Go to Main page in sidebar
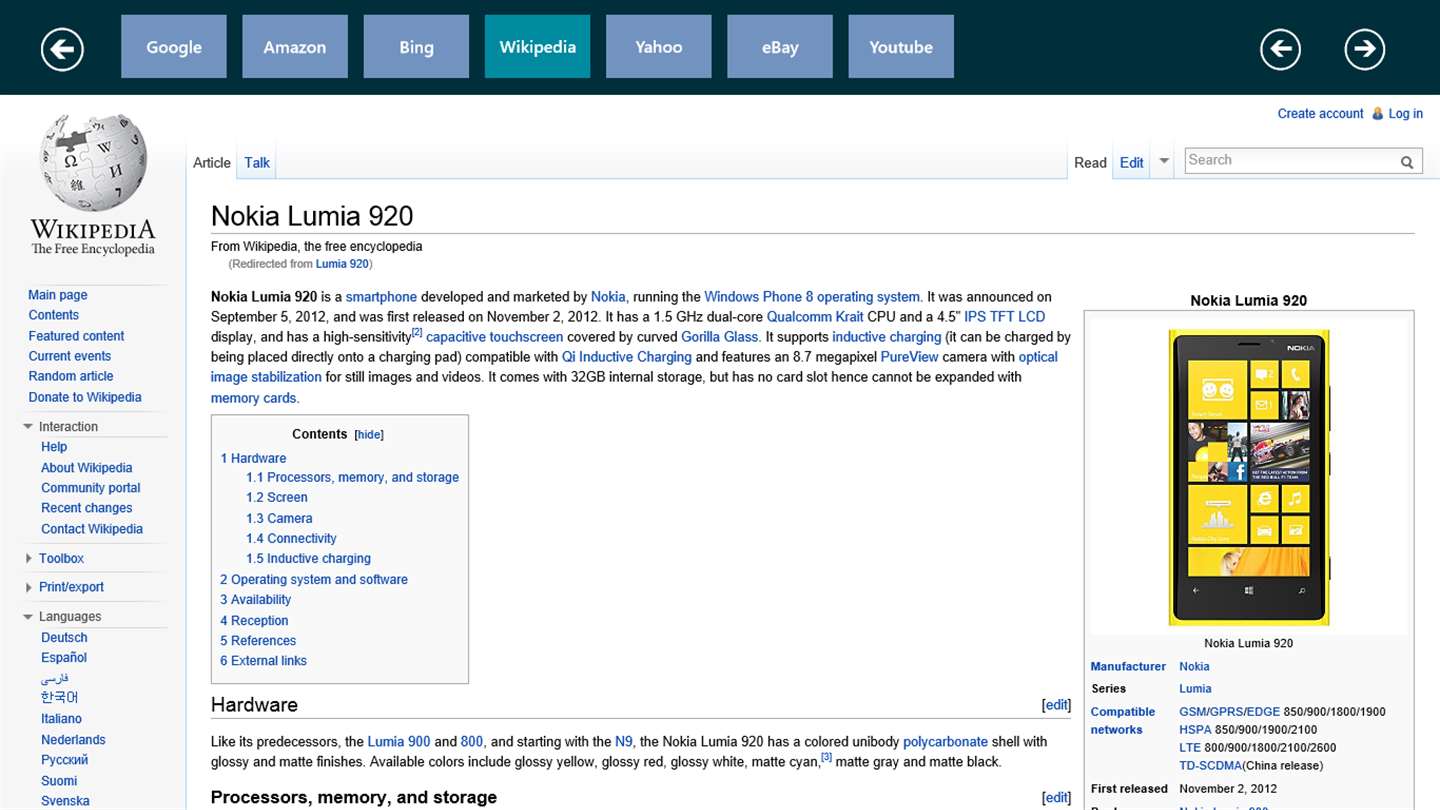 [x=58, y=295]
